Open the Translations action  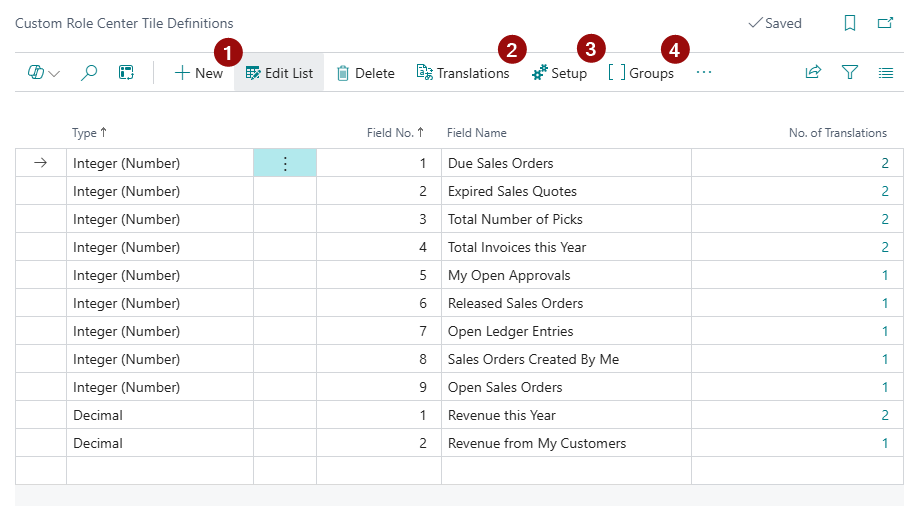pos(463,73)
